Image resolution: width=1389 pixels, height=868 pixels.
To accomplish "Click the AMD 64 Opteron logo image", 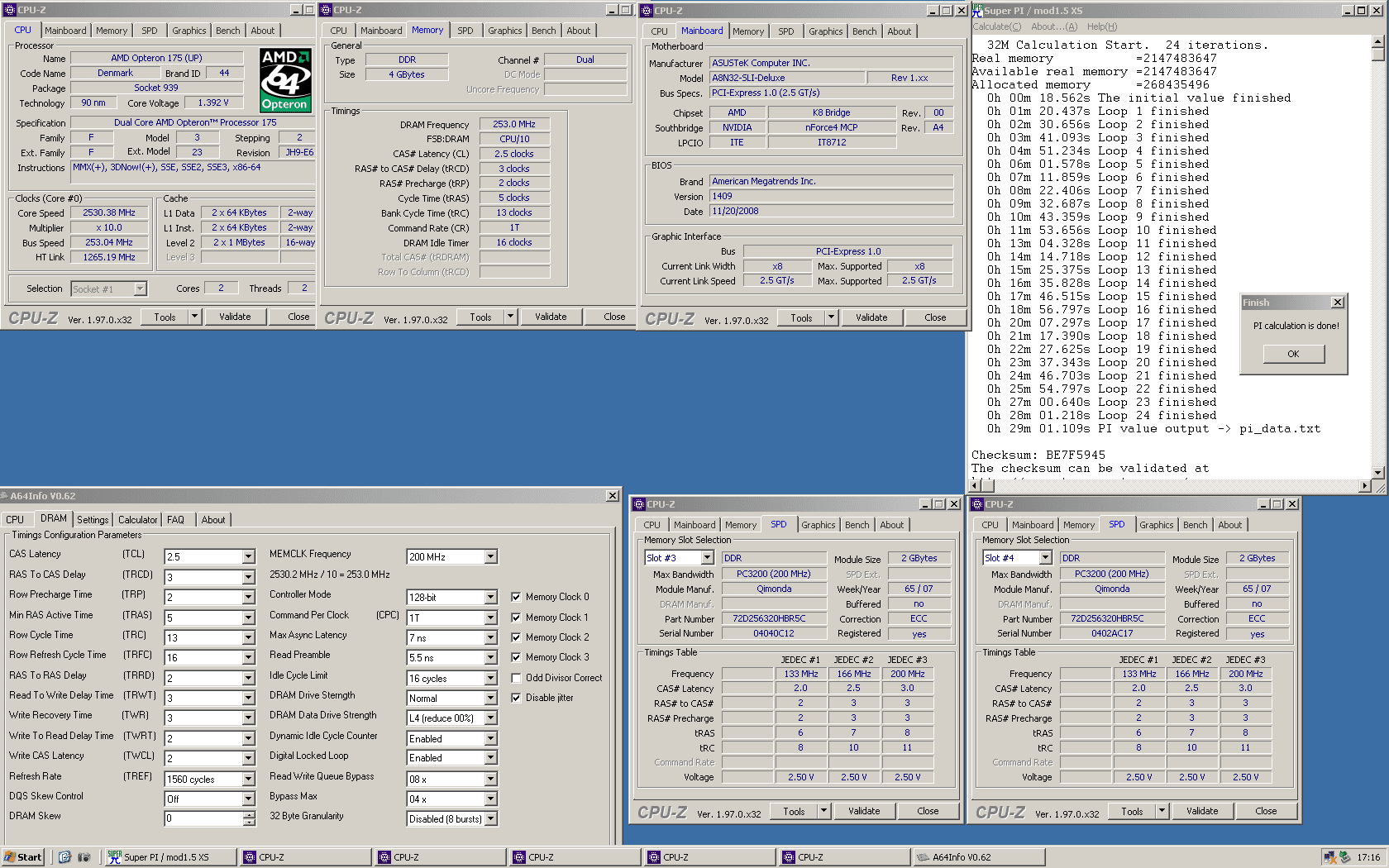I will pyautogui.click(x=284, y=80).
